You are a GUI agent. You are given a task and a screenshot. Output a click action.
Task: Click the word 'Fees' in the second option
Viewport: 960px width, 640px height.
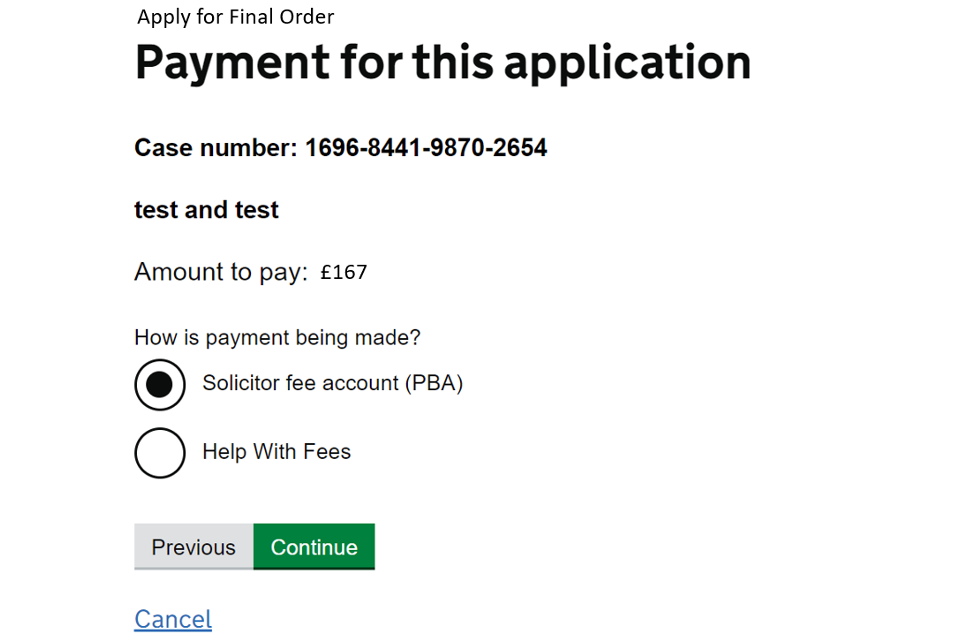pos(327,452)
